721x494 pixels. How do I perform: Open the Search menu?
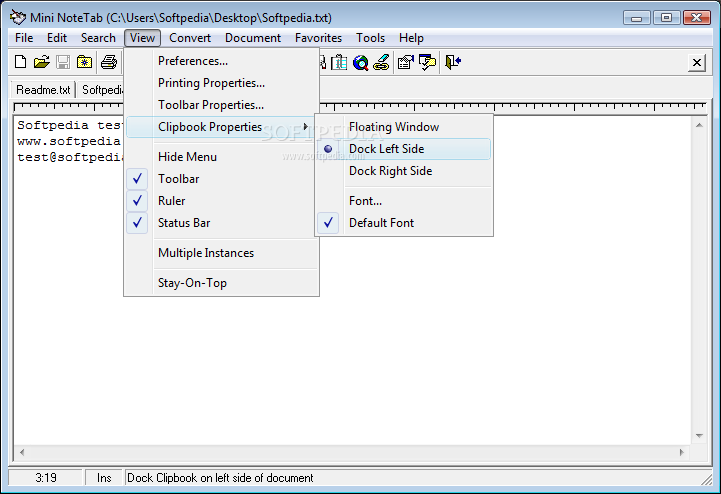pyautogui.click(x=98, y=38)
